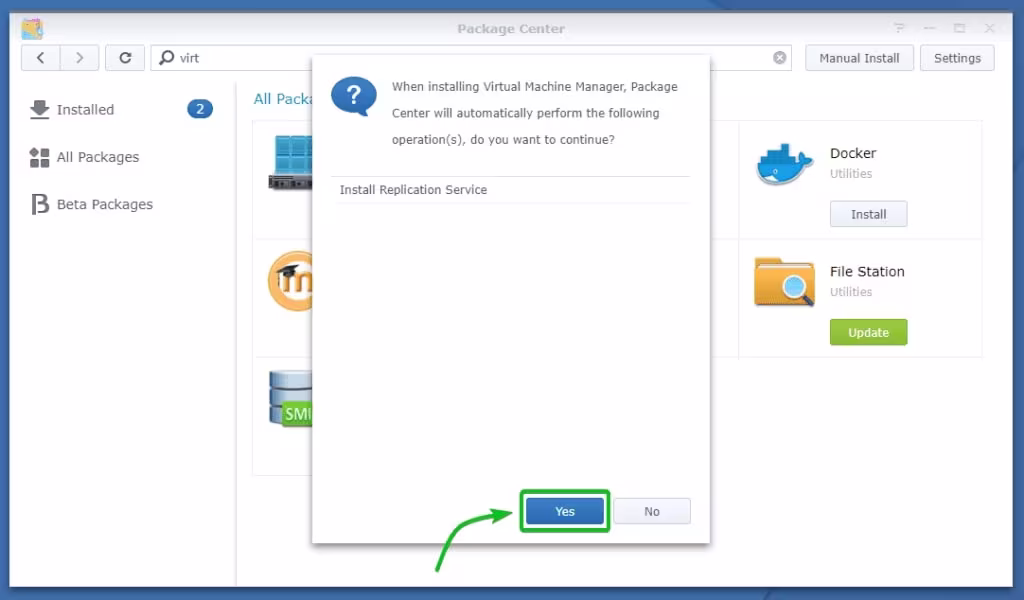Maximize the Package Center window

(x=959, y=28)
